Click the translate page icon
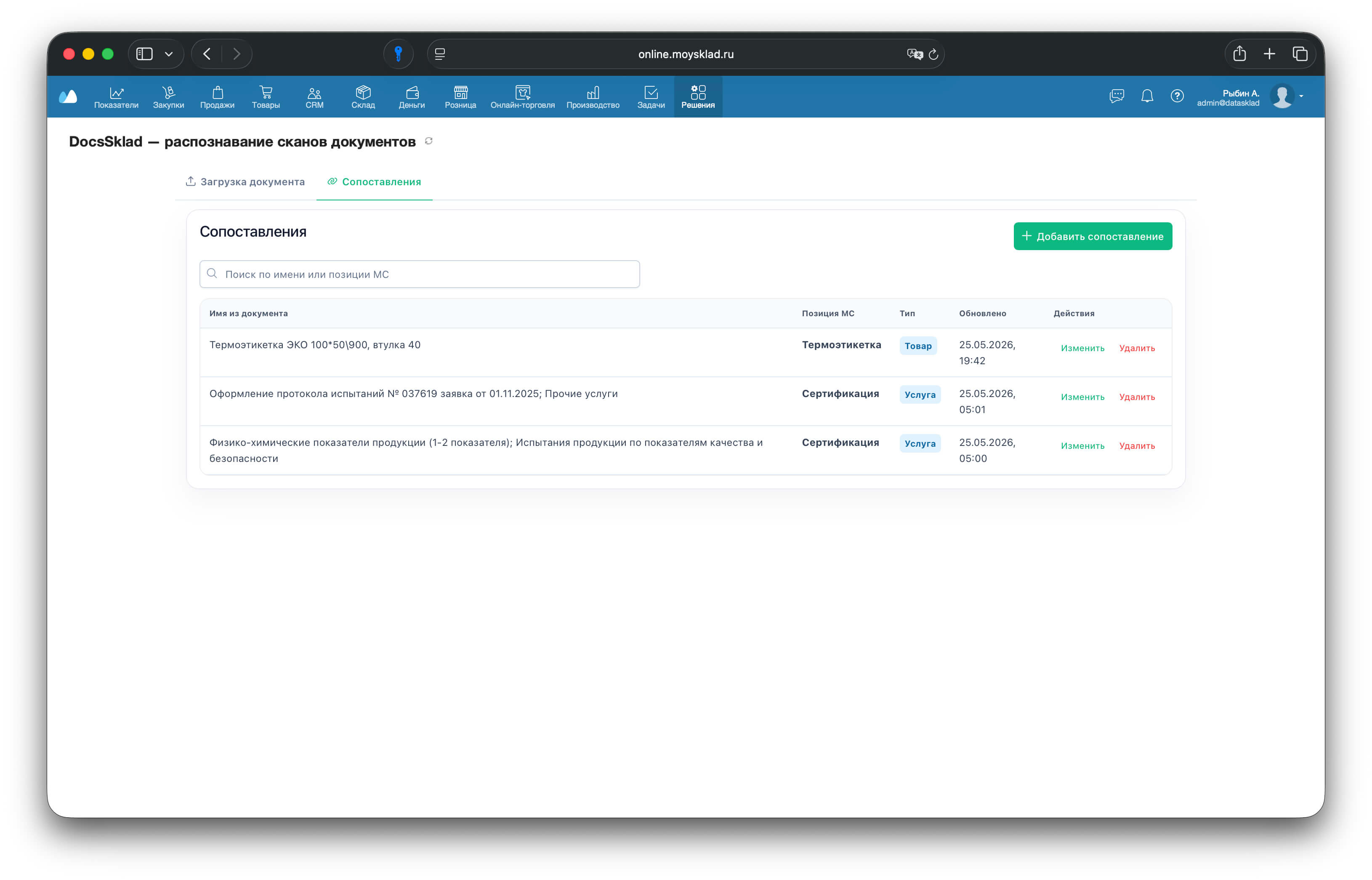The height and width of the screenshot is (880, 1372). (x=915, y=54)
